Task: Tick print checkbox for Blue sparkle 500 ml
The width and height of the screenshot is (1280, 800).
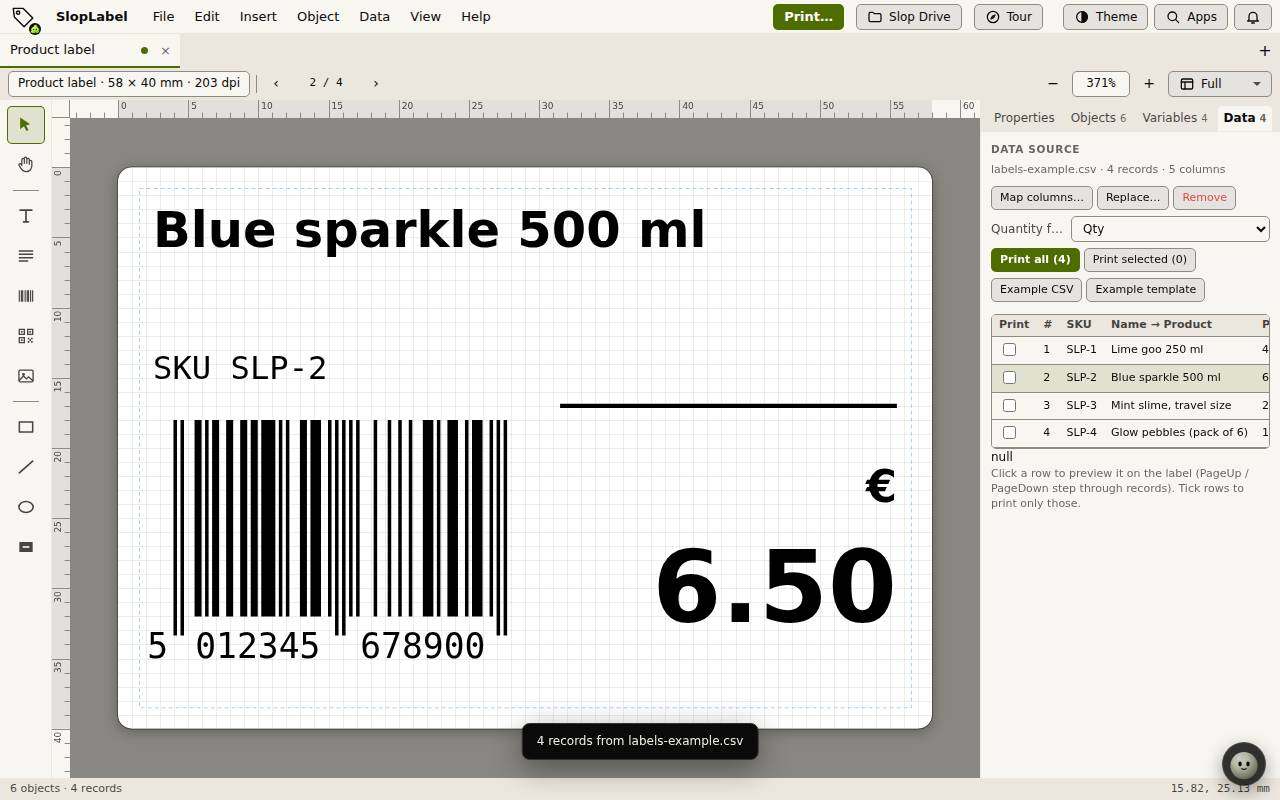Action: click(1009, 378)
